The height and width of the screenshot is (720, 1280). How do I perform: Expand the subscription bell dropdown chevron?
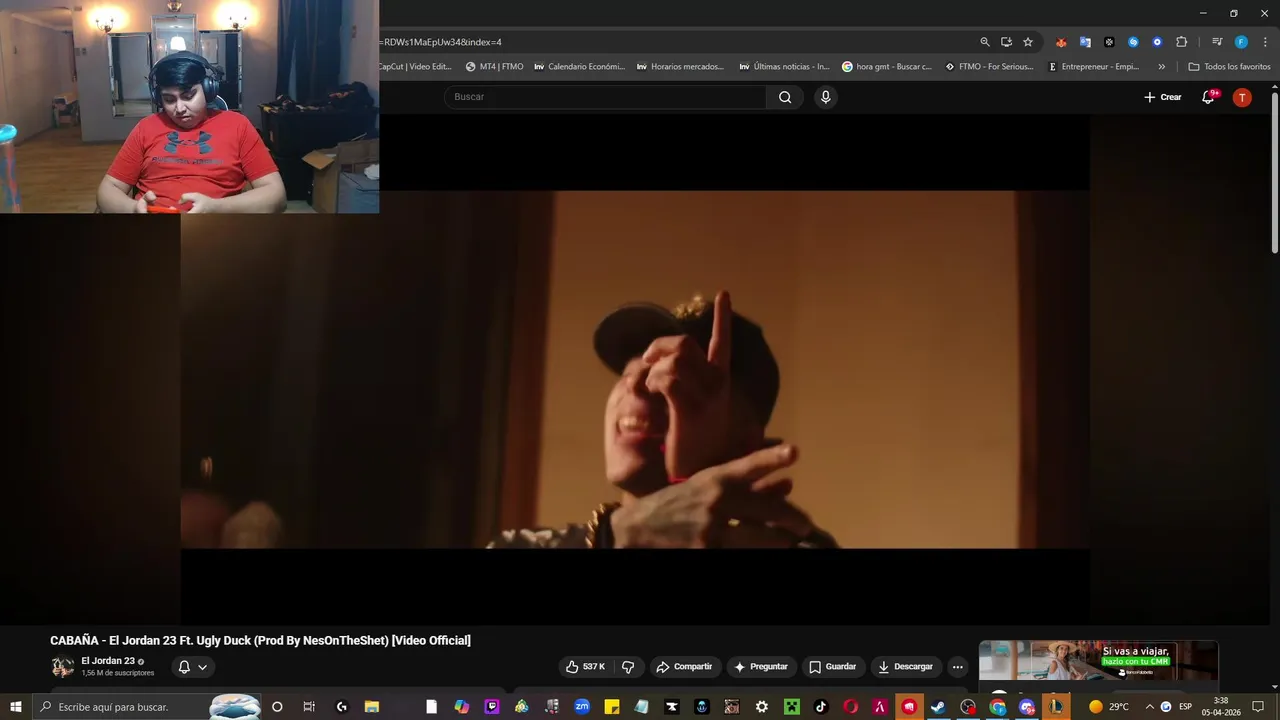coord(203,667)
